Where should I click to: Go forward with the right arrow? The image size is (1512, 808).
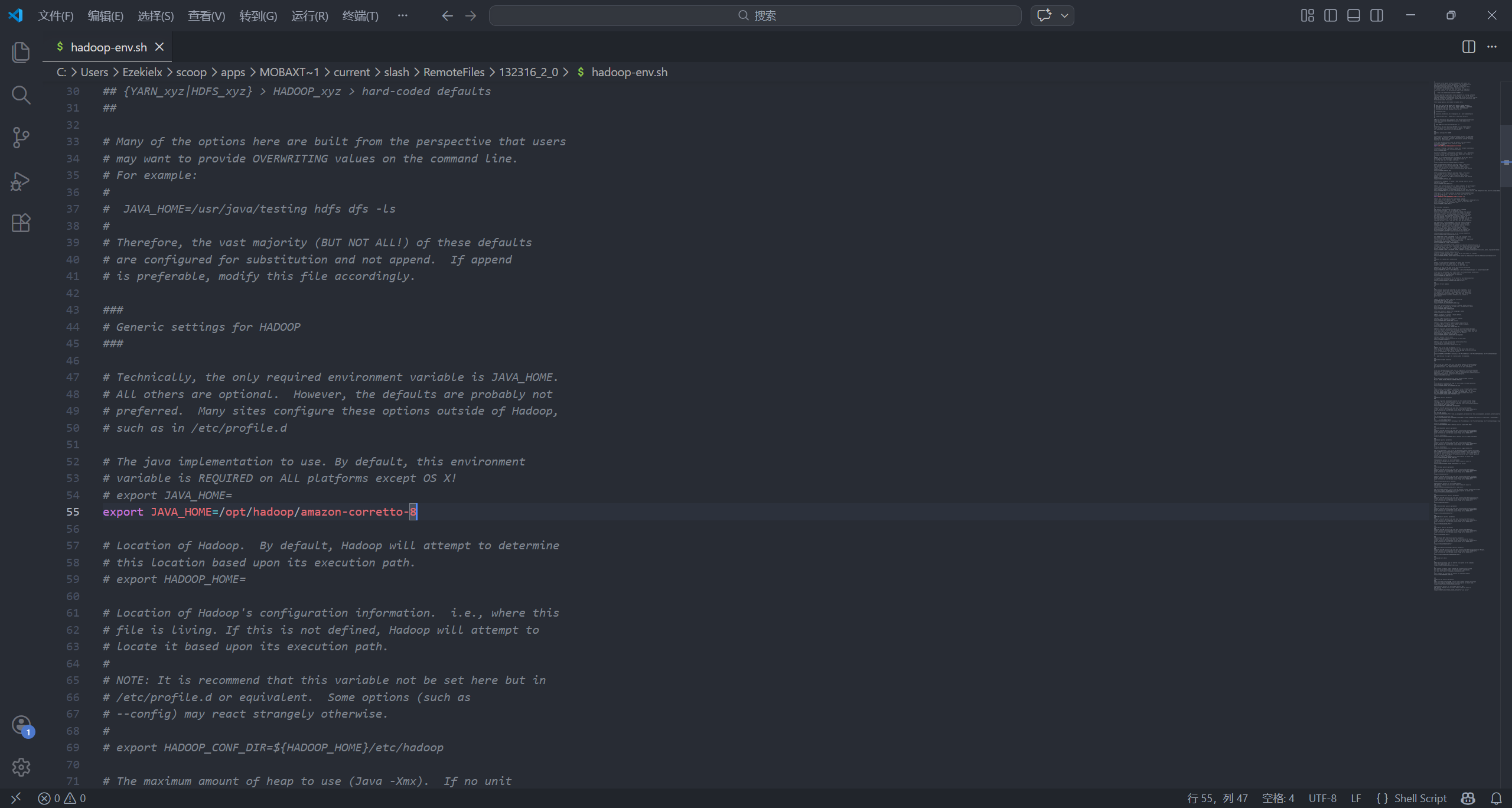pyautogui.click(x=471, y=16)
